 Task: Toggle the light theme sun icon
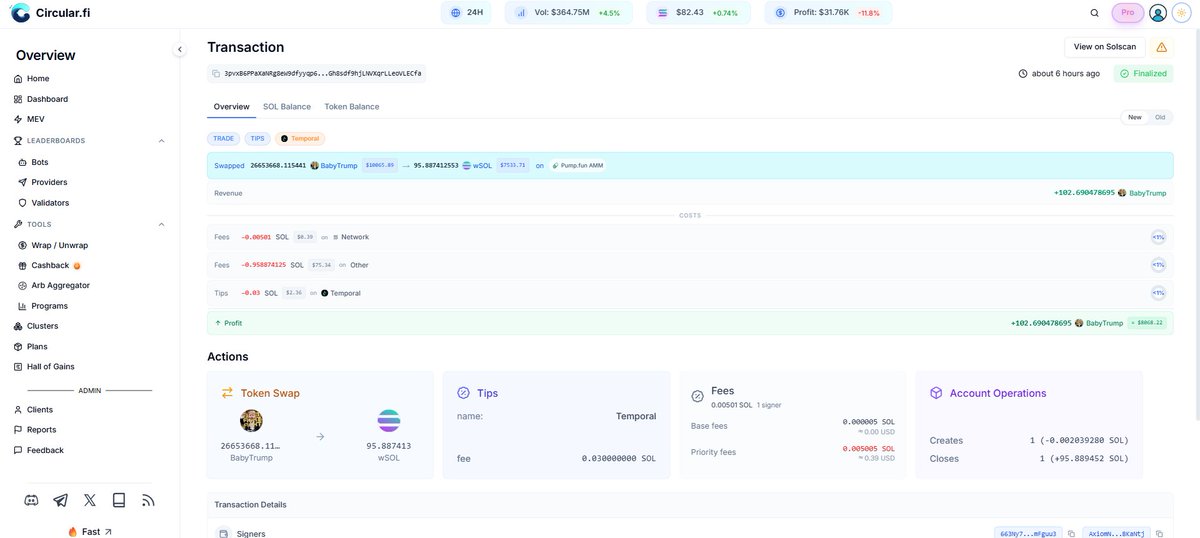pyautogui.click(x=1182, y=13)
